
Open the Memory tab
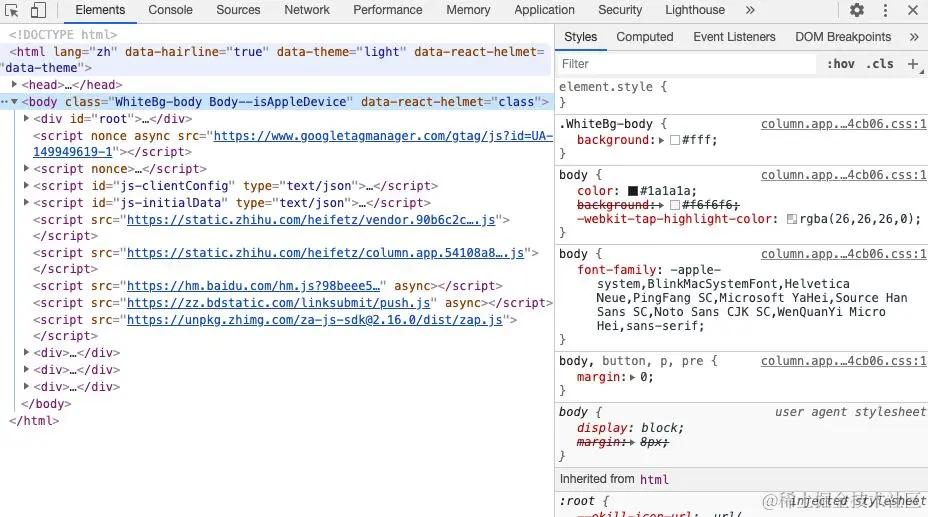tap(468, 10)
